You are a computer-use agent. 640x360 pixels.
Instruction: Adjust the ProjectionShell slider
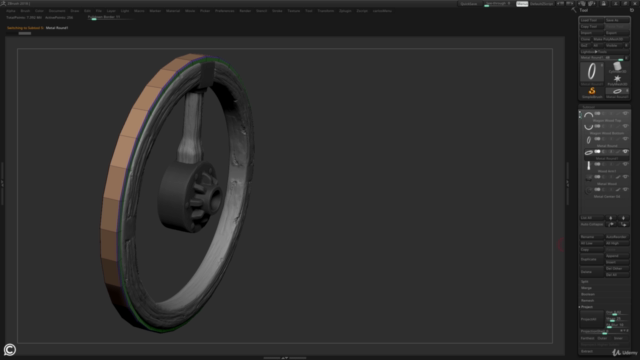pyautogui.click(x=604, y=332)
